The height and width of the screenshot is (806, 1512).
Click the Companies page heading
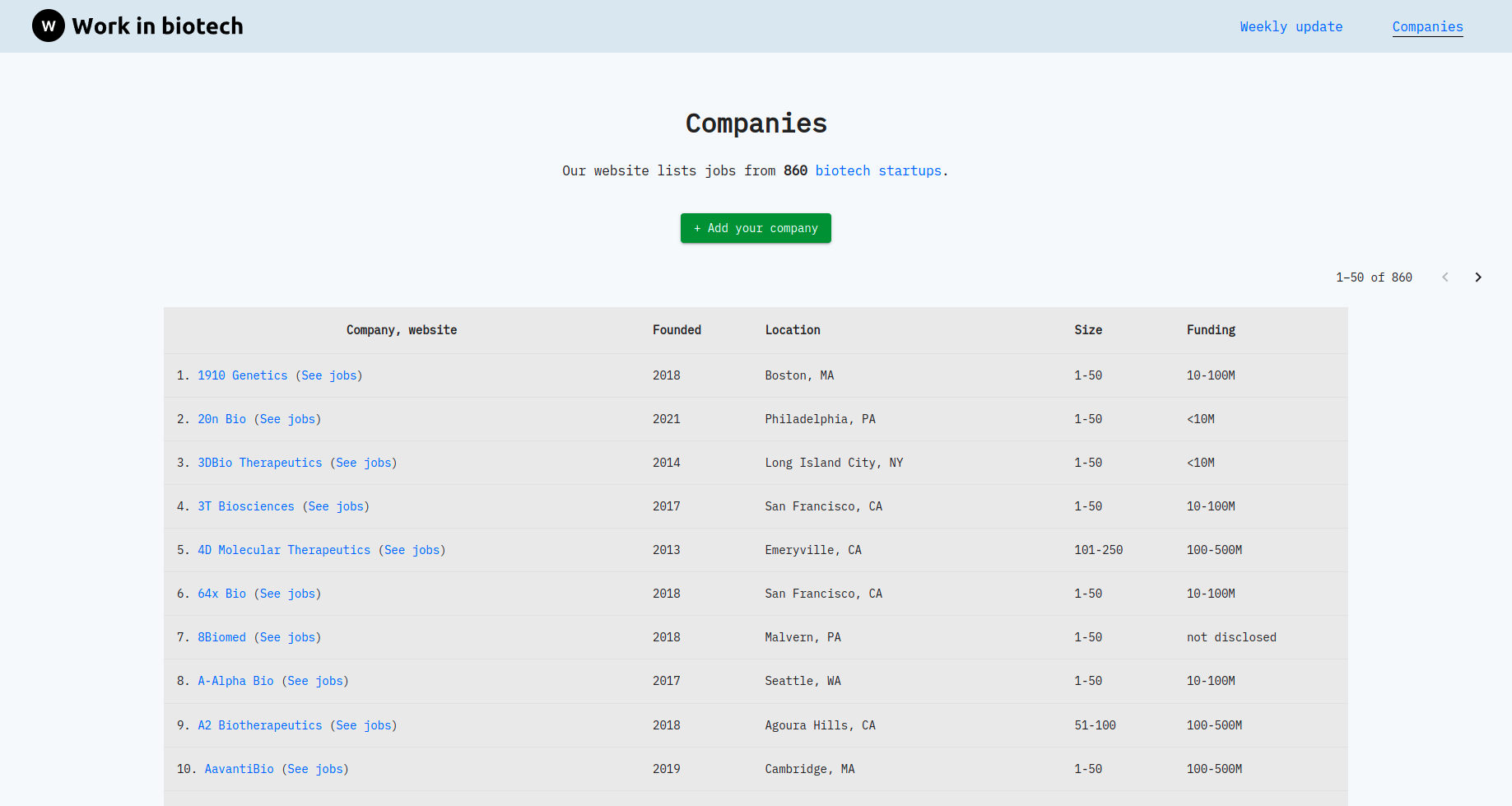pos(756,123)
